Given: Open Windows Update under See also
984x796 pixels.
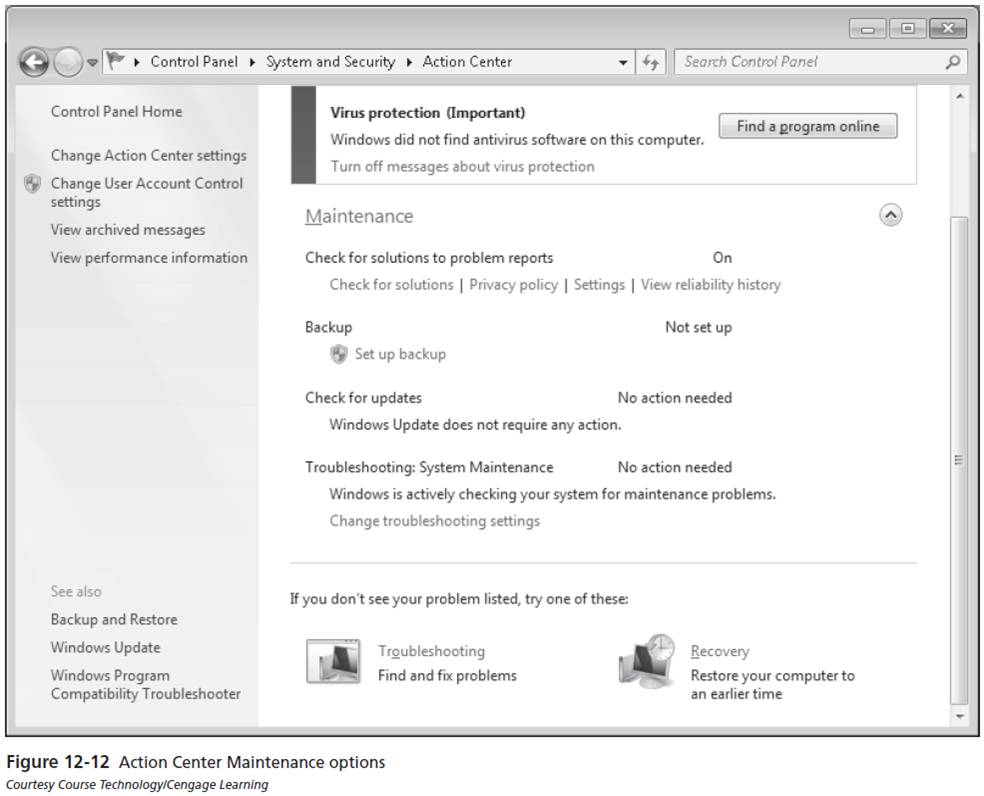Looking at the screenshot, I should point(105,648).
